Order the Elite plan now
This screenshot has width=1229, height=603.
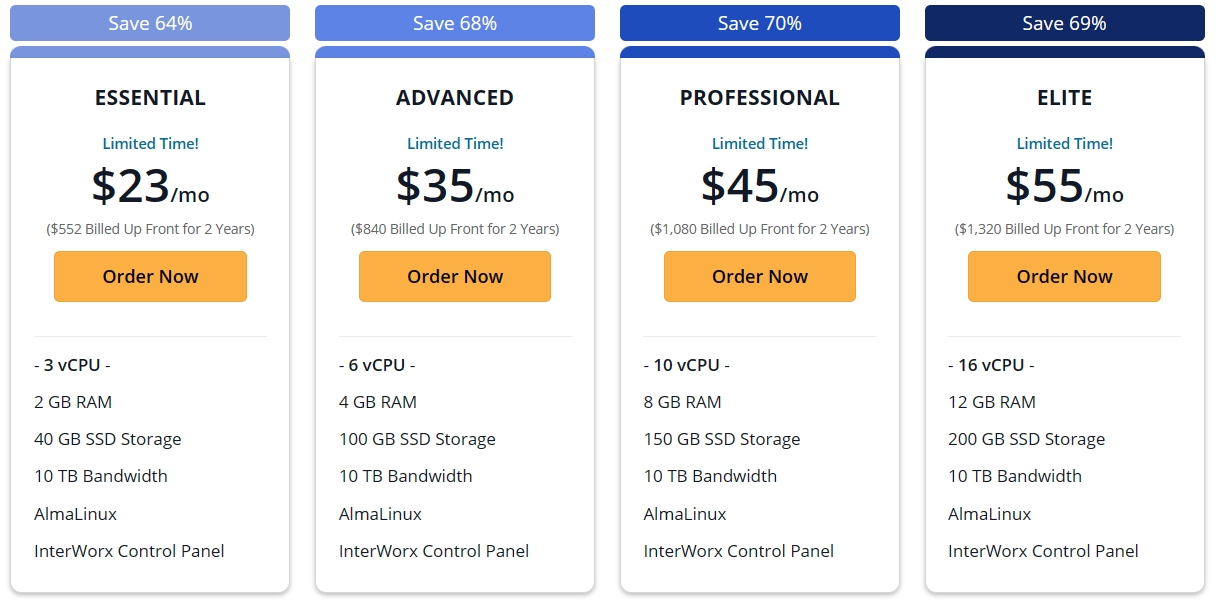click(x=1064, y=277)
